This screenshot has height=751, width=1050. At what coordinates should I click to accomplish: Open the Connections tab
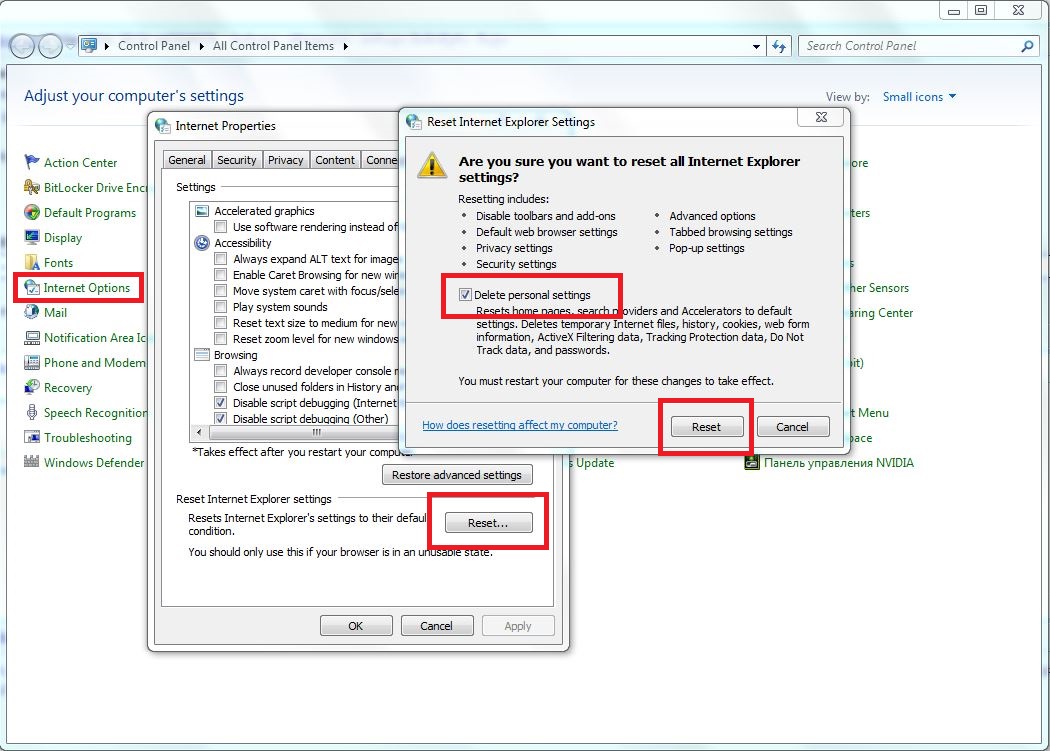point(381,160)
